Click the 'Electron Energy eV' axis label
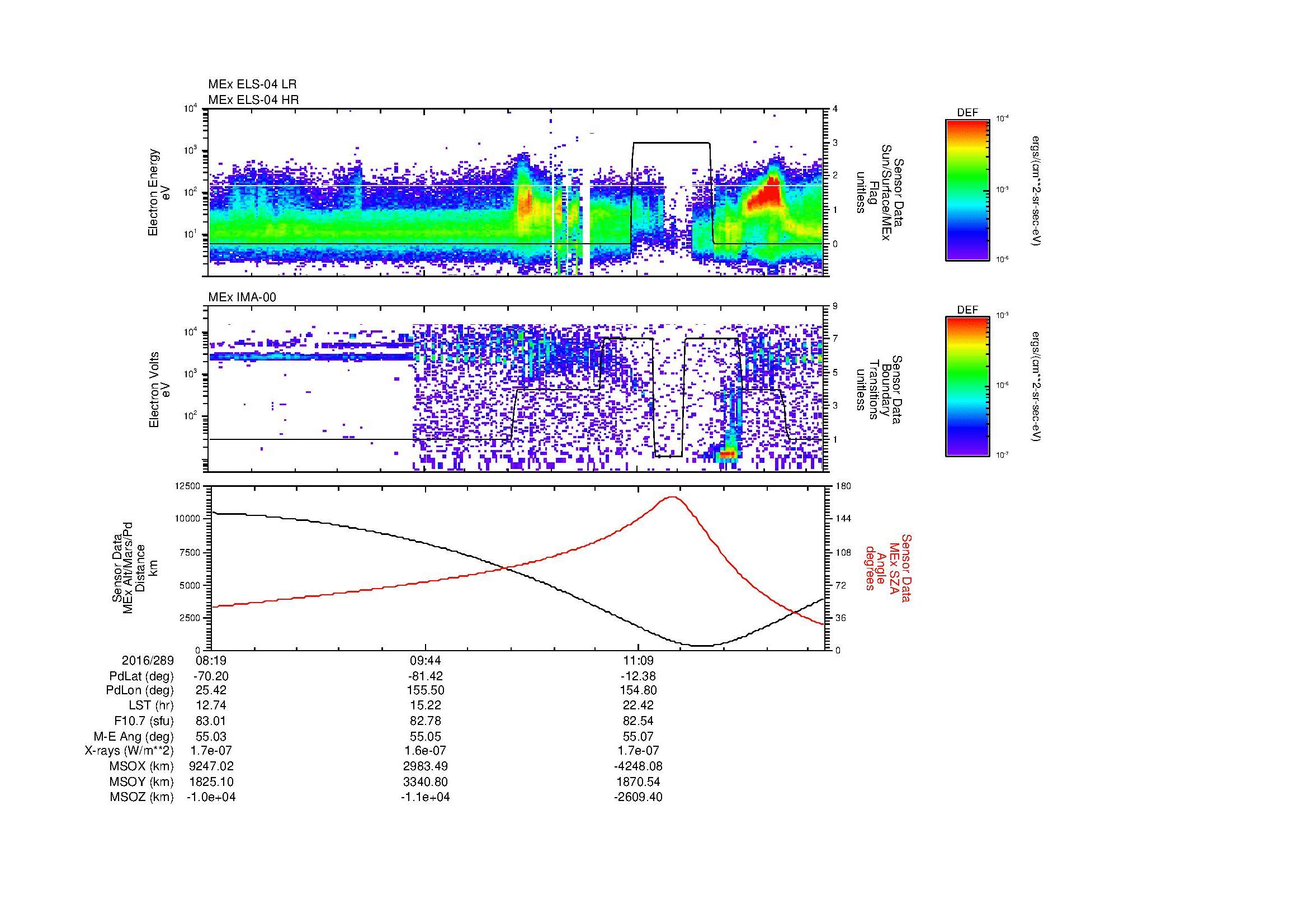Screen dimensions: 1308x924 tap(159, 192)
